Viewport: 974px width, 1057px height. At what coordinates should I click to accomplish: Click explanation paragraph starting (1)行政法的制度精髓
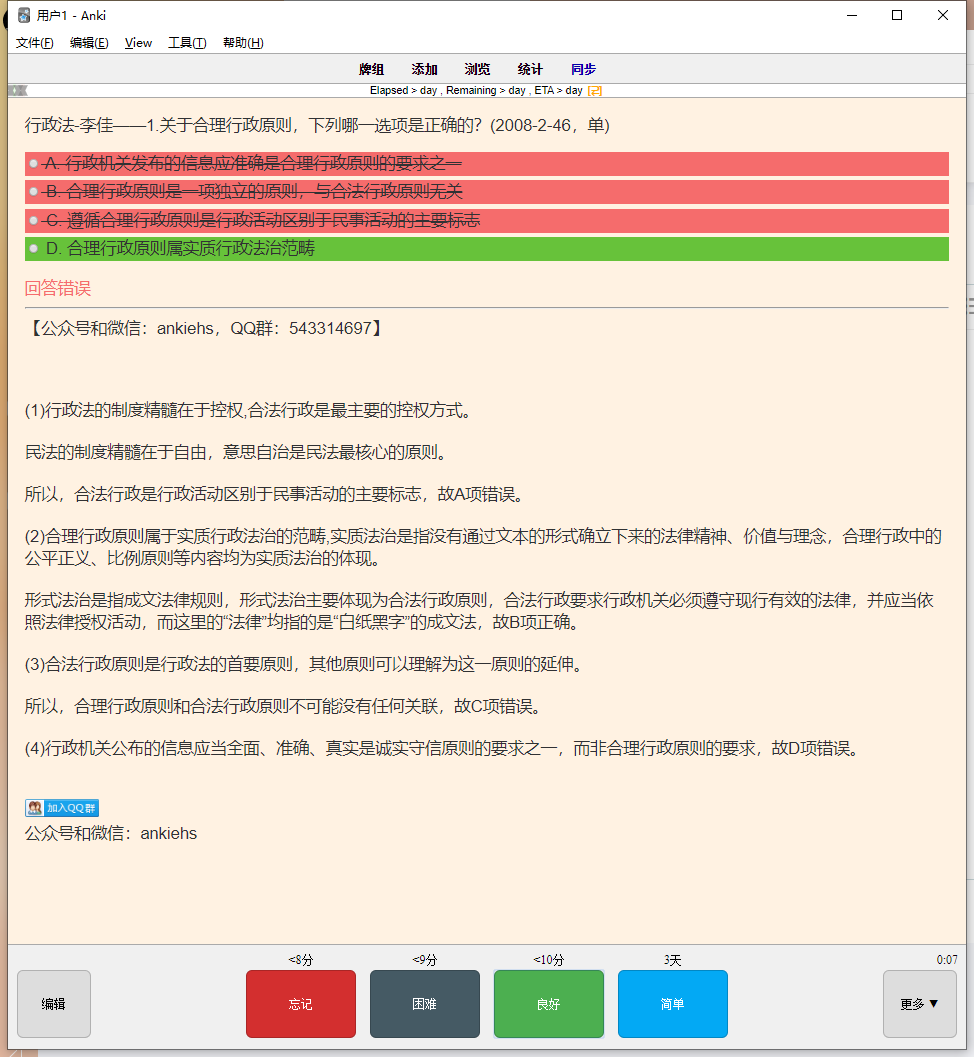coord(248,411)
